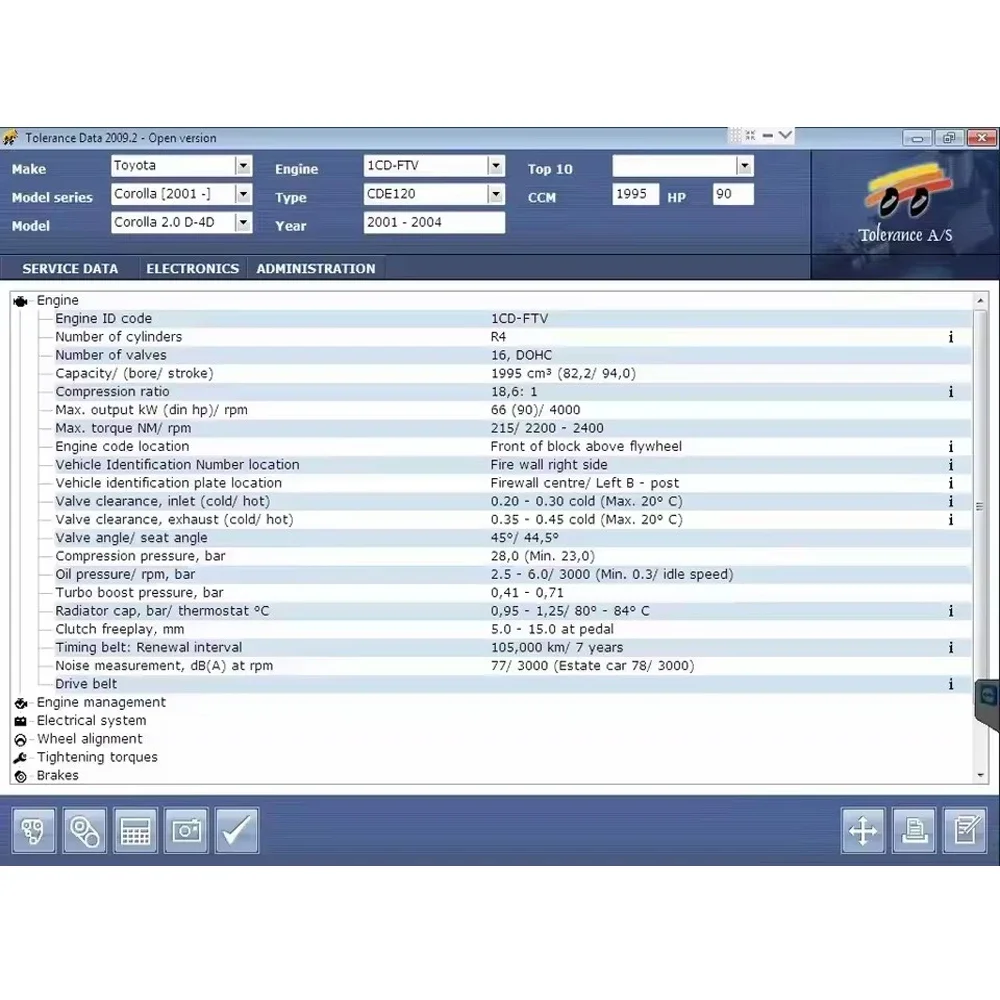Show info for Vehicle identification plate location
The height and width of the screenshot is (1000, 1000).
click(x=951, y=483)
